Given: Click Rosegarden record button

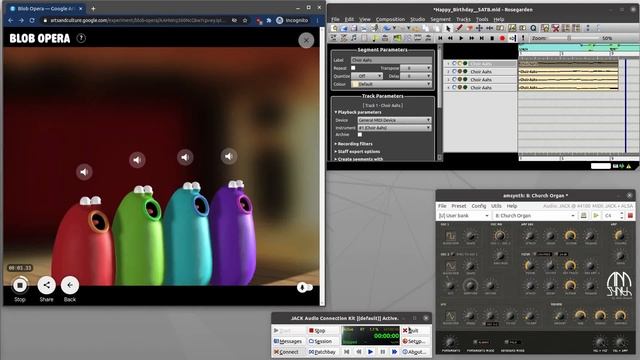Looking at the screenshot, I should point(502,38).
